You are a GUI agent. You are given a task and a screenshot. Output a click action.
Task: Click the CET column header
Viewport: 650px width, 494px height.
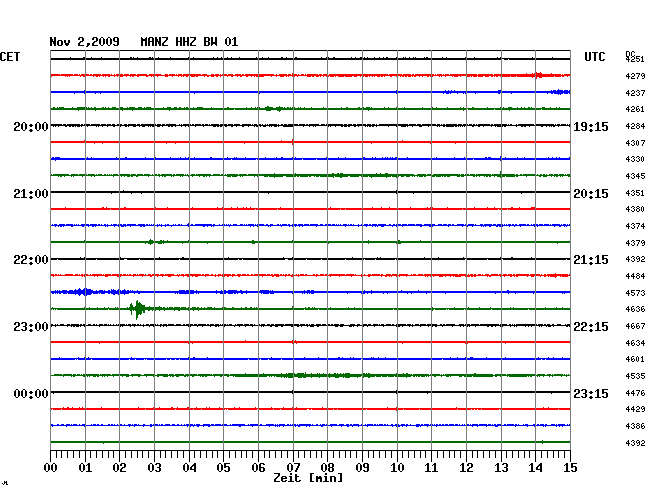pos(10,57)
